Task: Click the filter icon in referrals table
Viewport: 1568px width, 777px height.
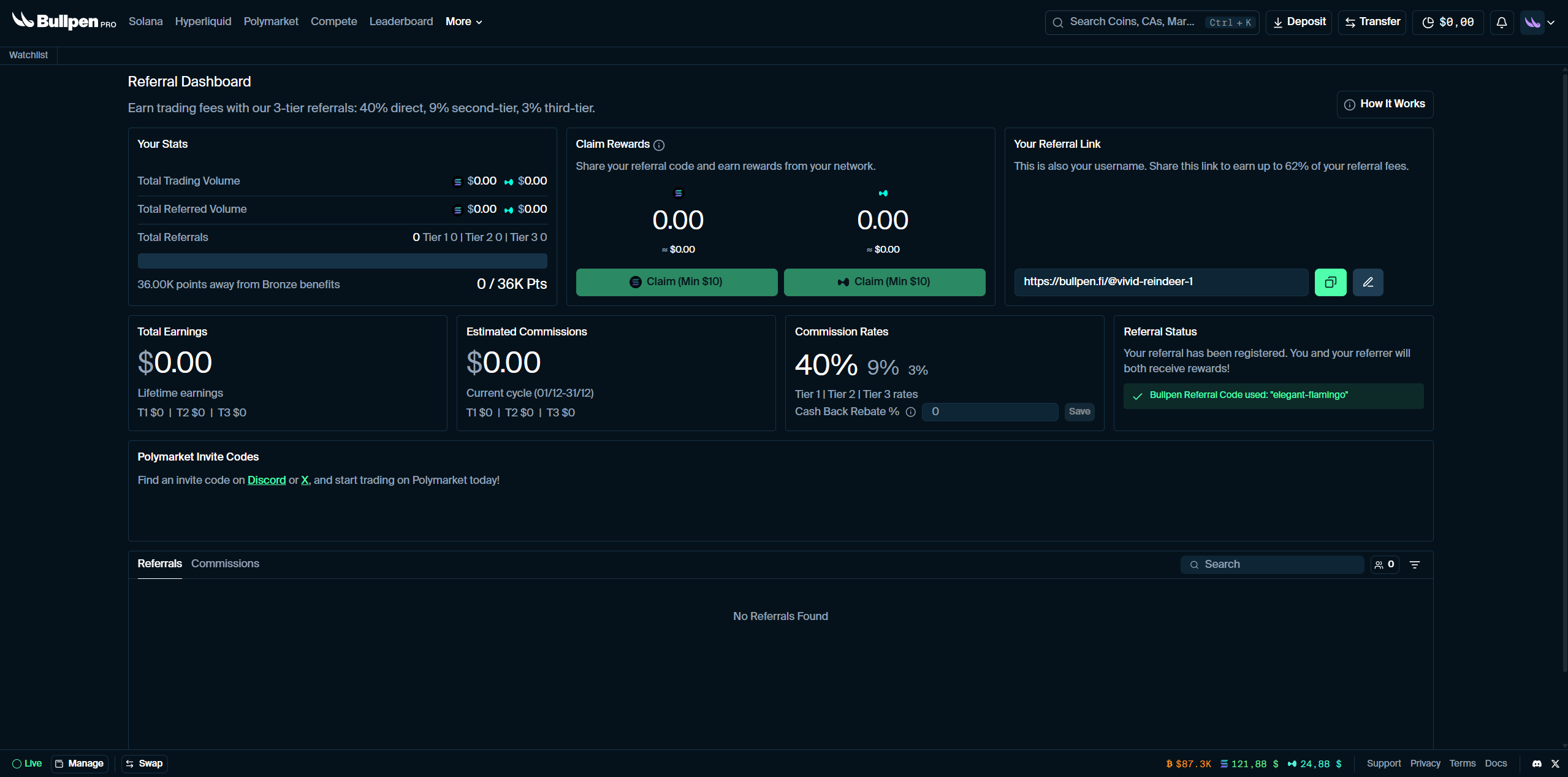Action: click(x=1415, y=565)
